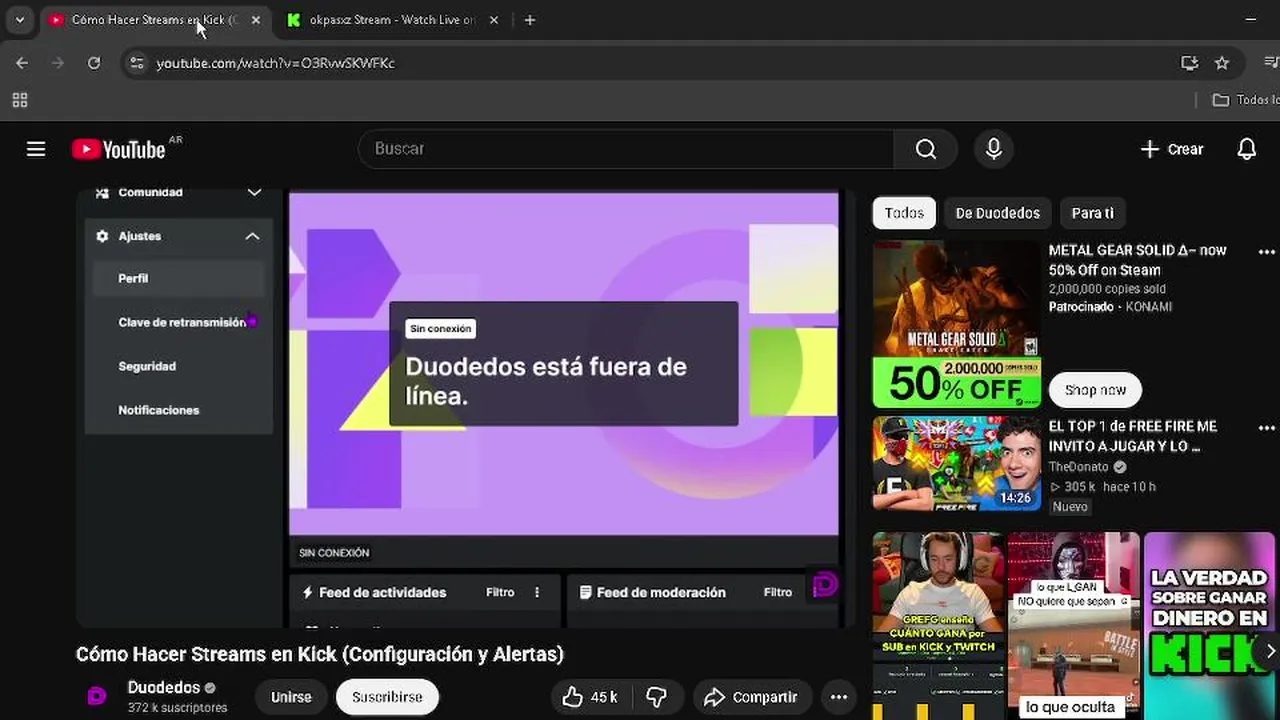This screenshot has height=720, width=1280.
Task: Click the YouTube logo
Action: click(x=119, y=149)
